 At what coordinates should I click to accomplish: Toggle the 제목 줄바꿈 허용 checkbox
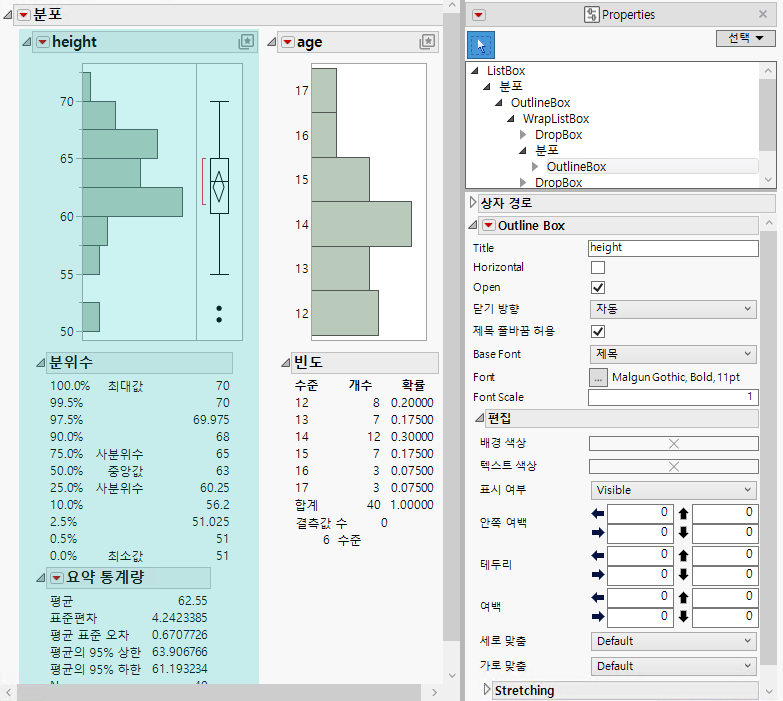coord(598,331)
